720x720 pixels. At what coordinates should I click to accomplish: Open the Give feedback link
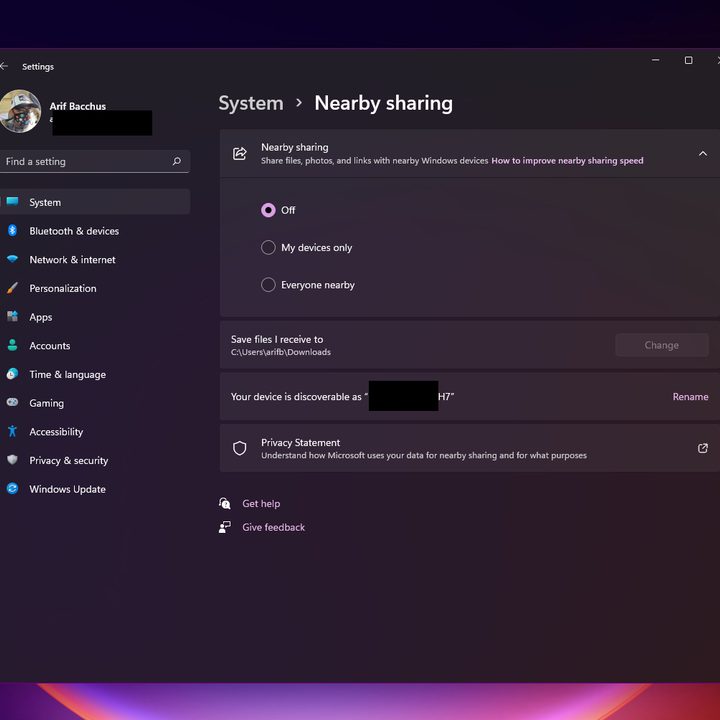point(273,528)
